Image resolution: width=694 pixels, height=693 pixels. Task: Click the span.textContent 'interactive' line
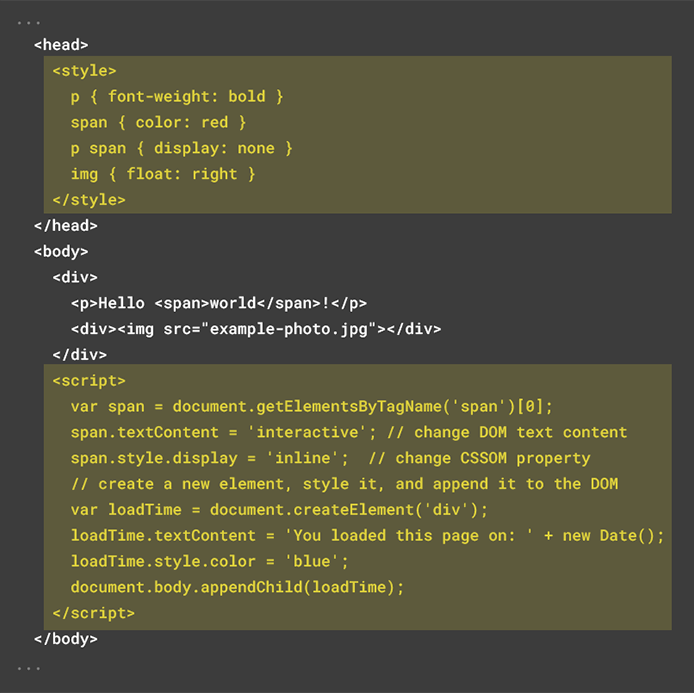[x=349, y=432]
